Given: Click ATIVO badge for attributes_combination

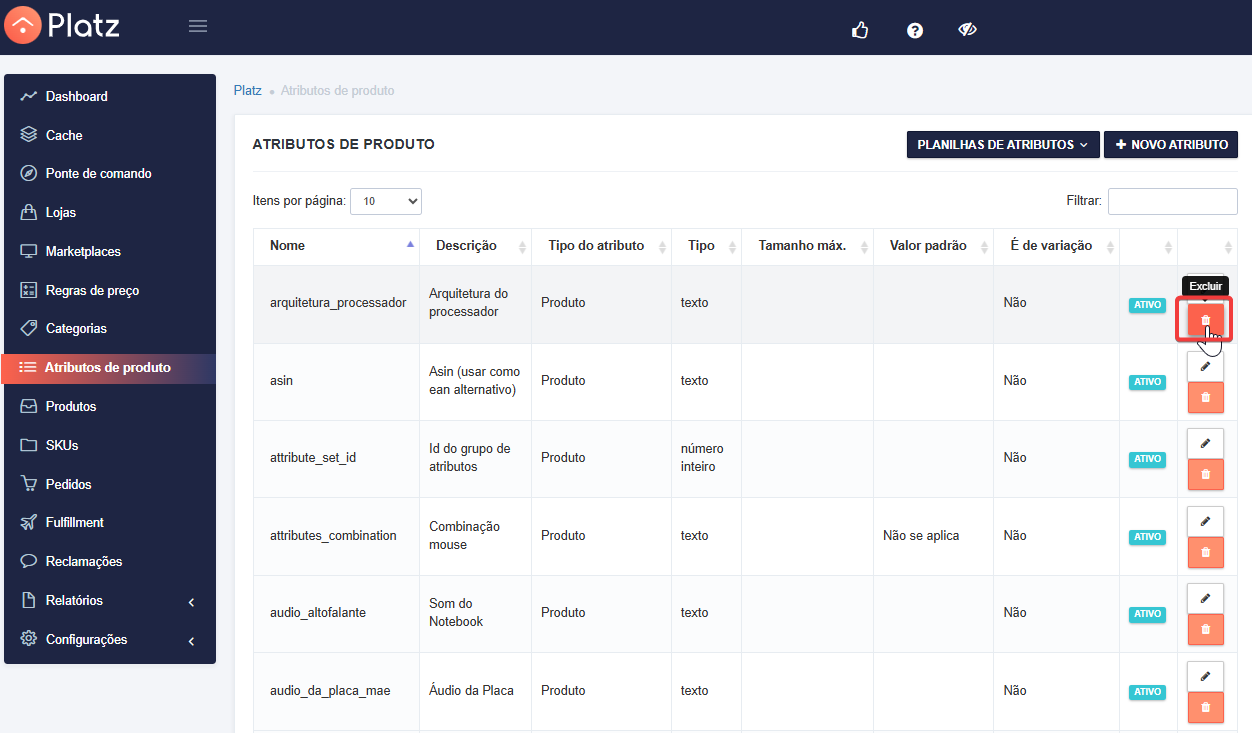Looking at the screenshot, I should pos(1147,537).
